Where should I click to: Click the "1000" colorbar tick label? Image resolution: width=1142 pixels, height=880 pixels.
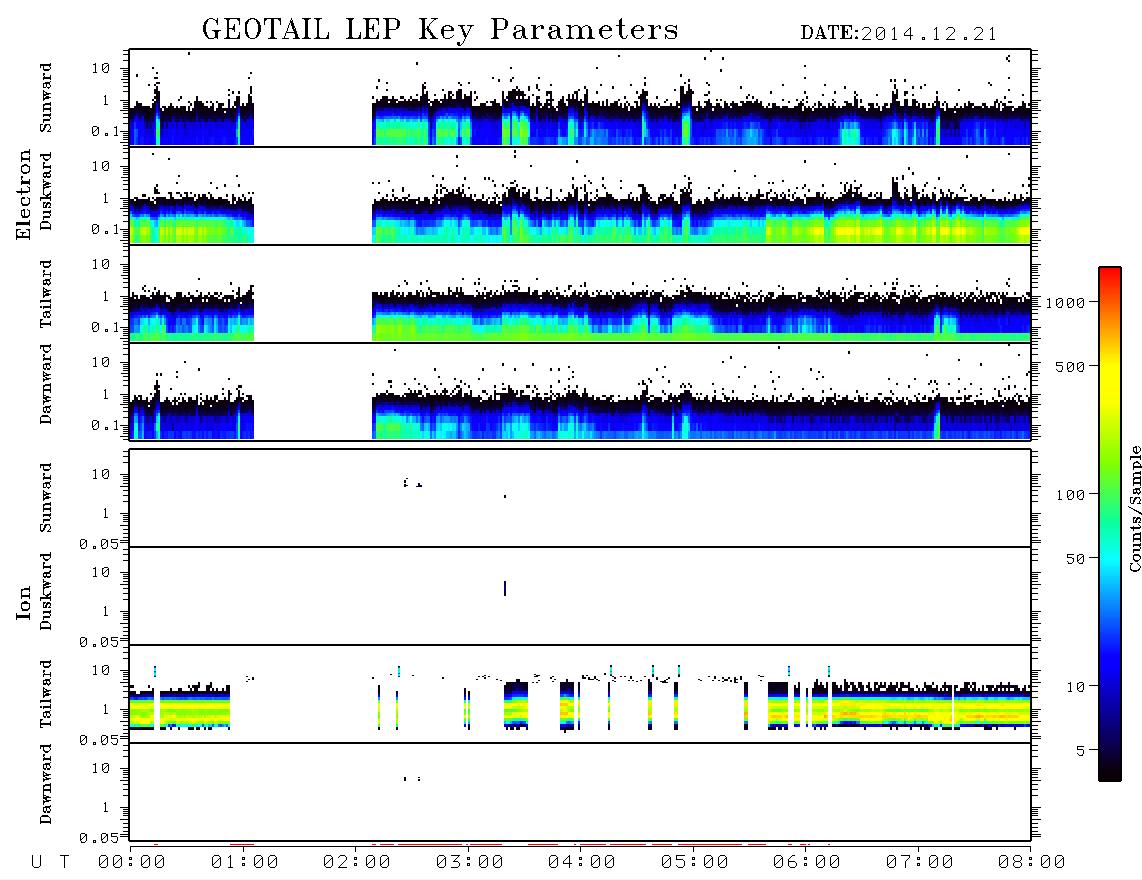1065,303
